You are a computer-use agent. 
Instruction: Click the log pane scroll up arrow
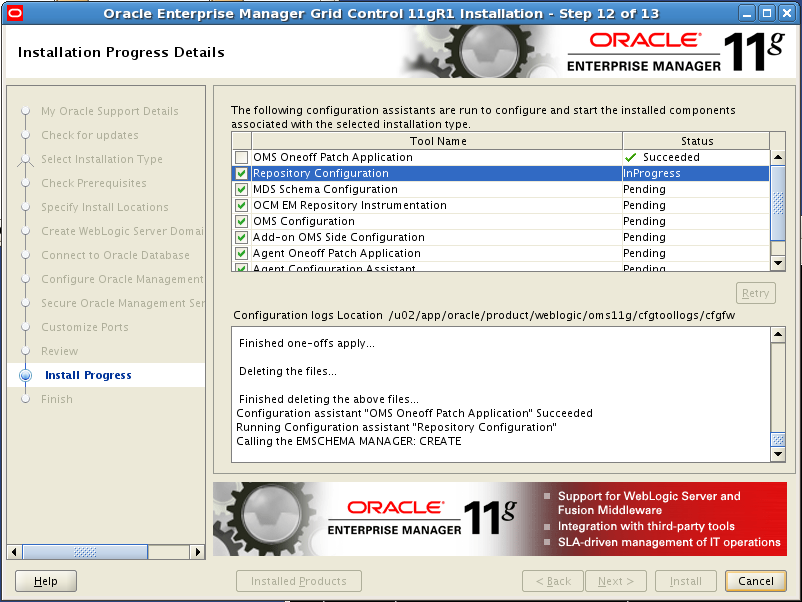click(x=778, y=335)
